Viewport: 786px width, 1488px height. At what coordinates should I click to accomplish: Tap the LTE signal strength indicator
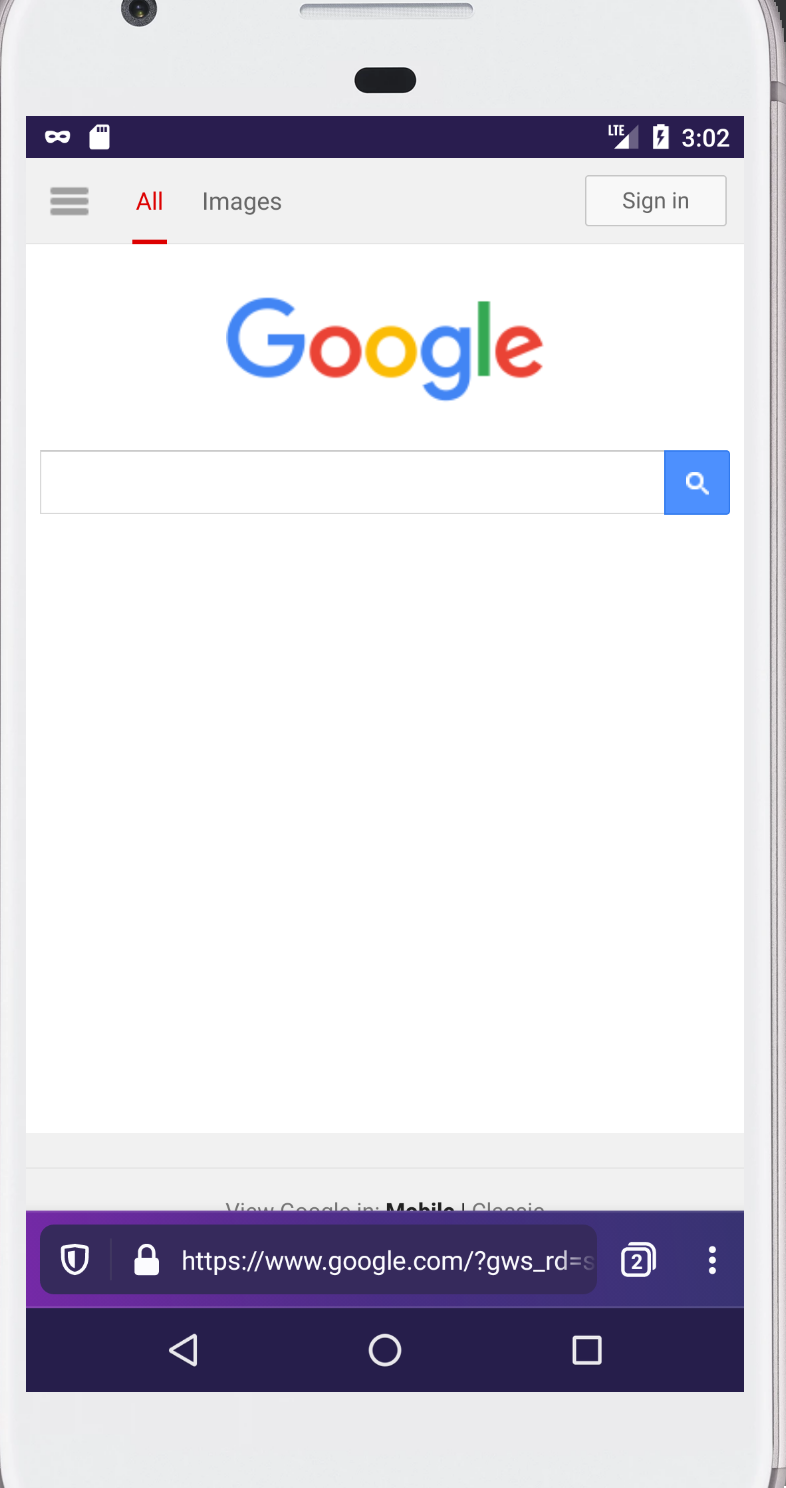pyautogui.click(x=623, y=137)
